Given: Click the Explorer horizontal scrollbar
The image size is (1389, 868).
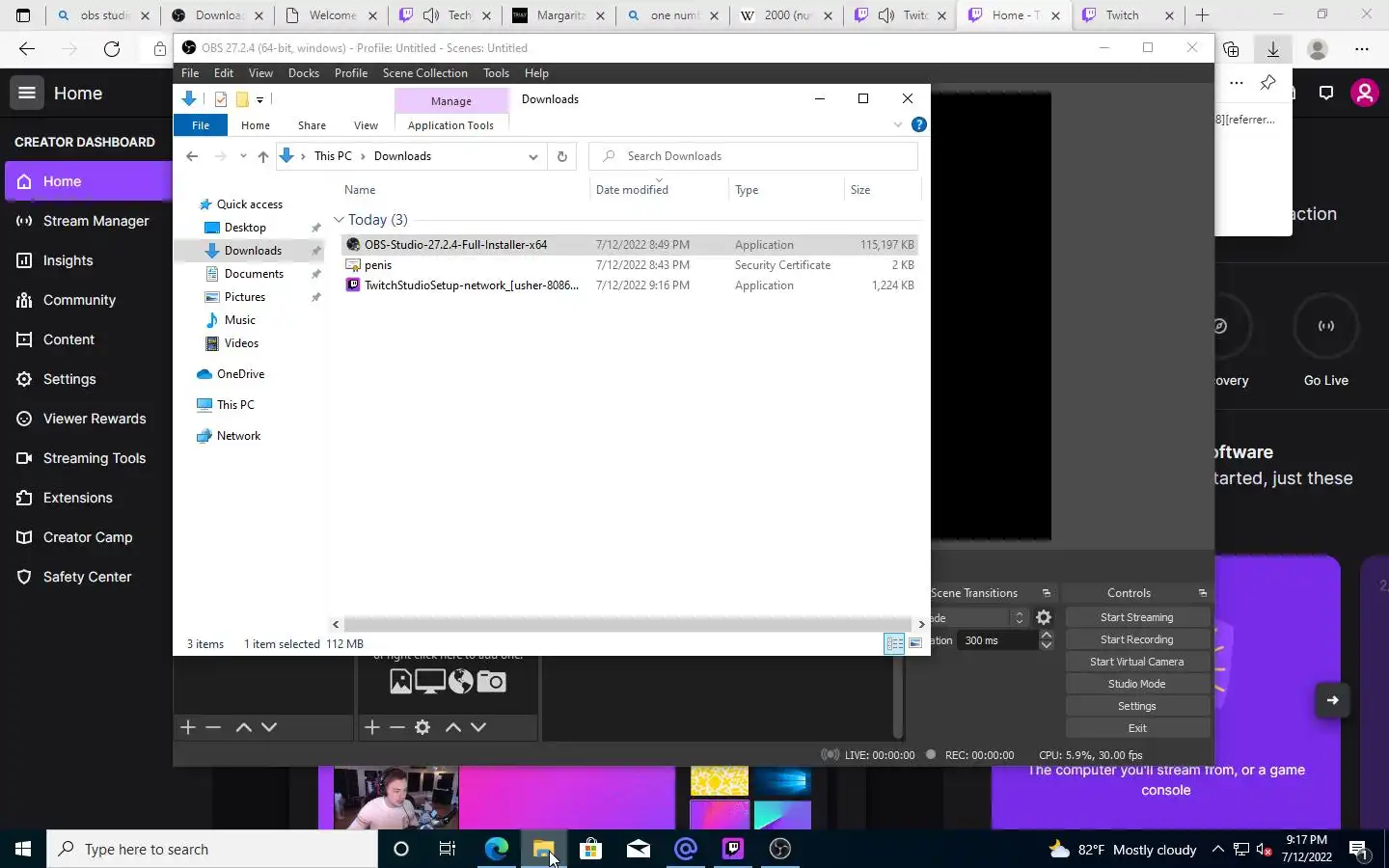Looking at the screenshot, I should tap(627, 624).
